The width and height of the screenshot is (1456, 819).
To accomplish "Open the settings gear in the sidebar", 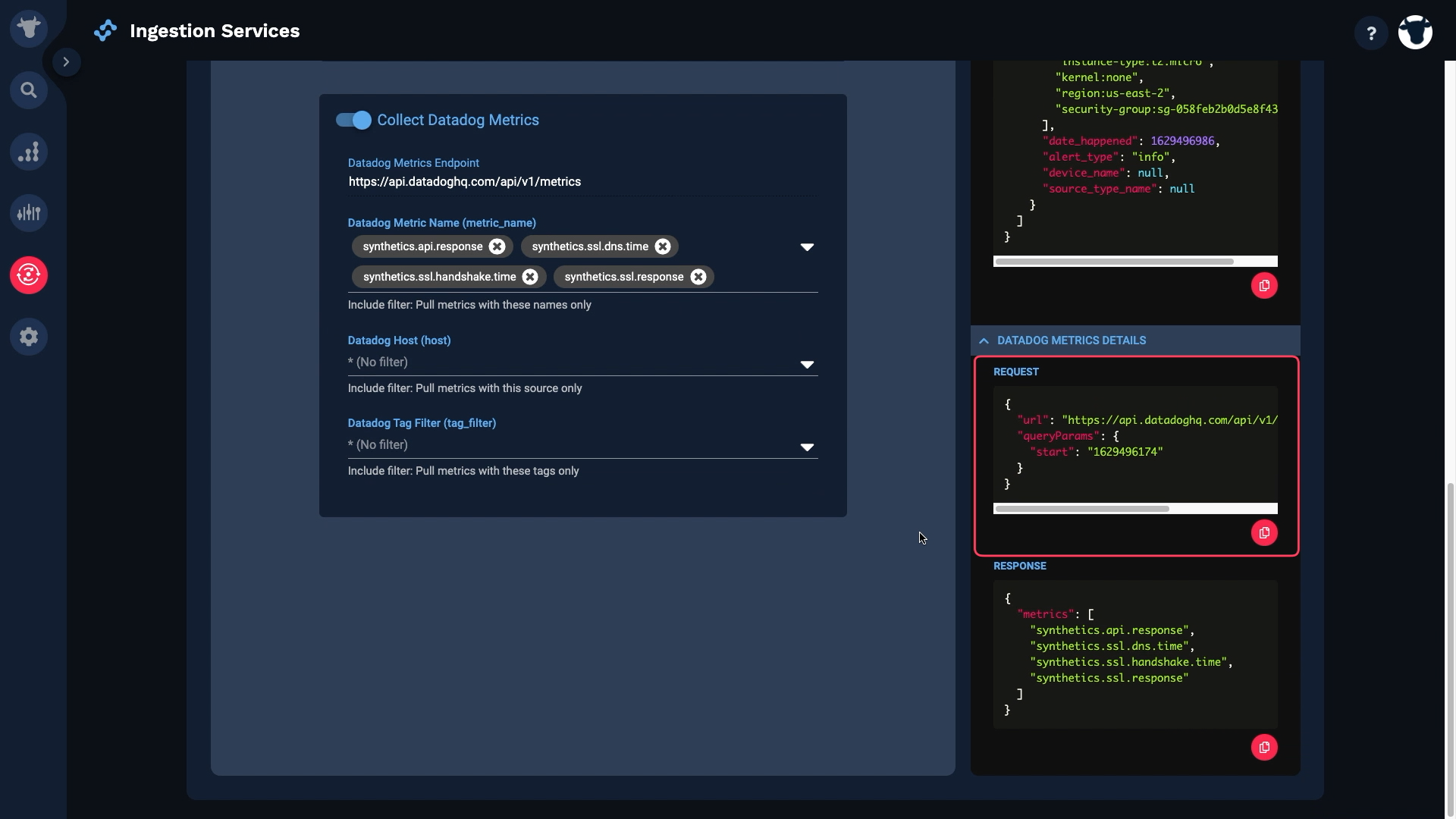I will point(29,336).
